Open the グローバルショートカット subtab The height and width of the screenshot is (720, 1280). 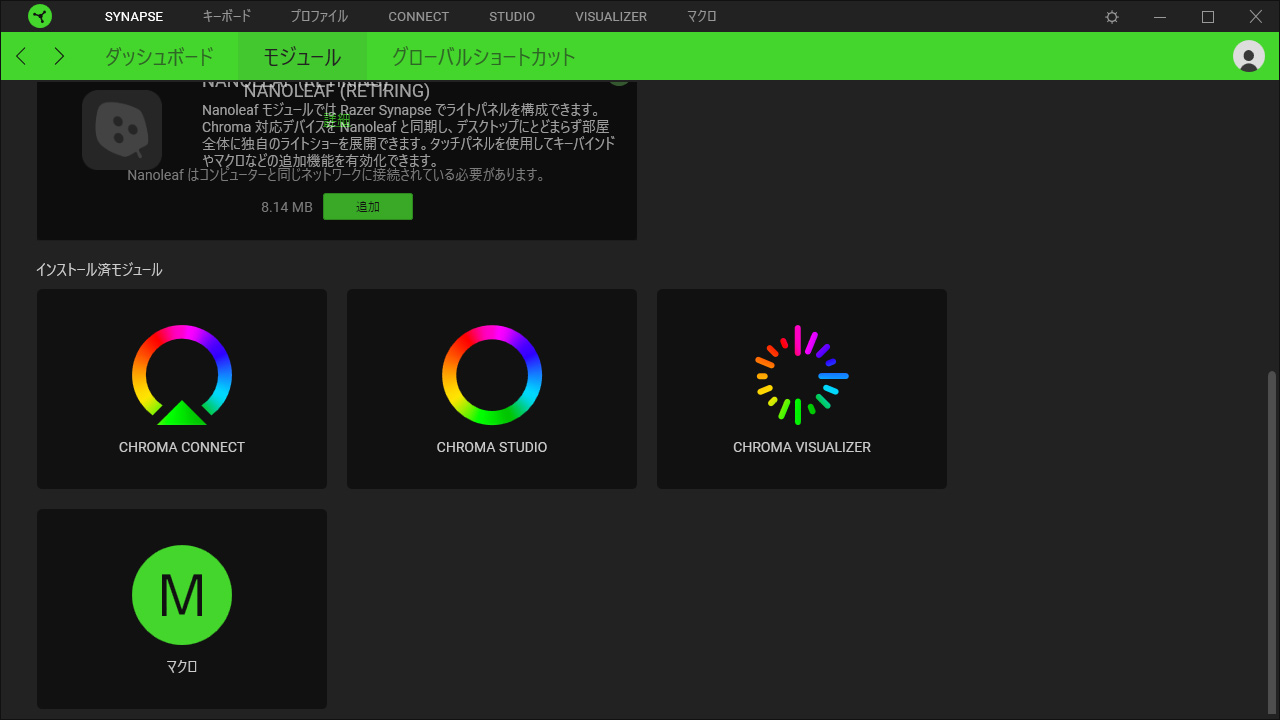coord(483,56)
